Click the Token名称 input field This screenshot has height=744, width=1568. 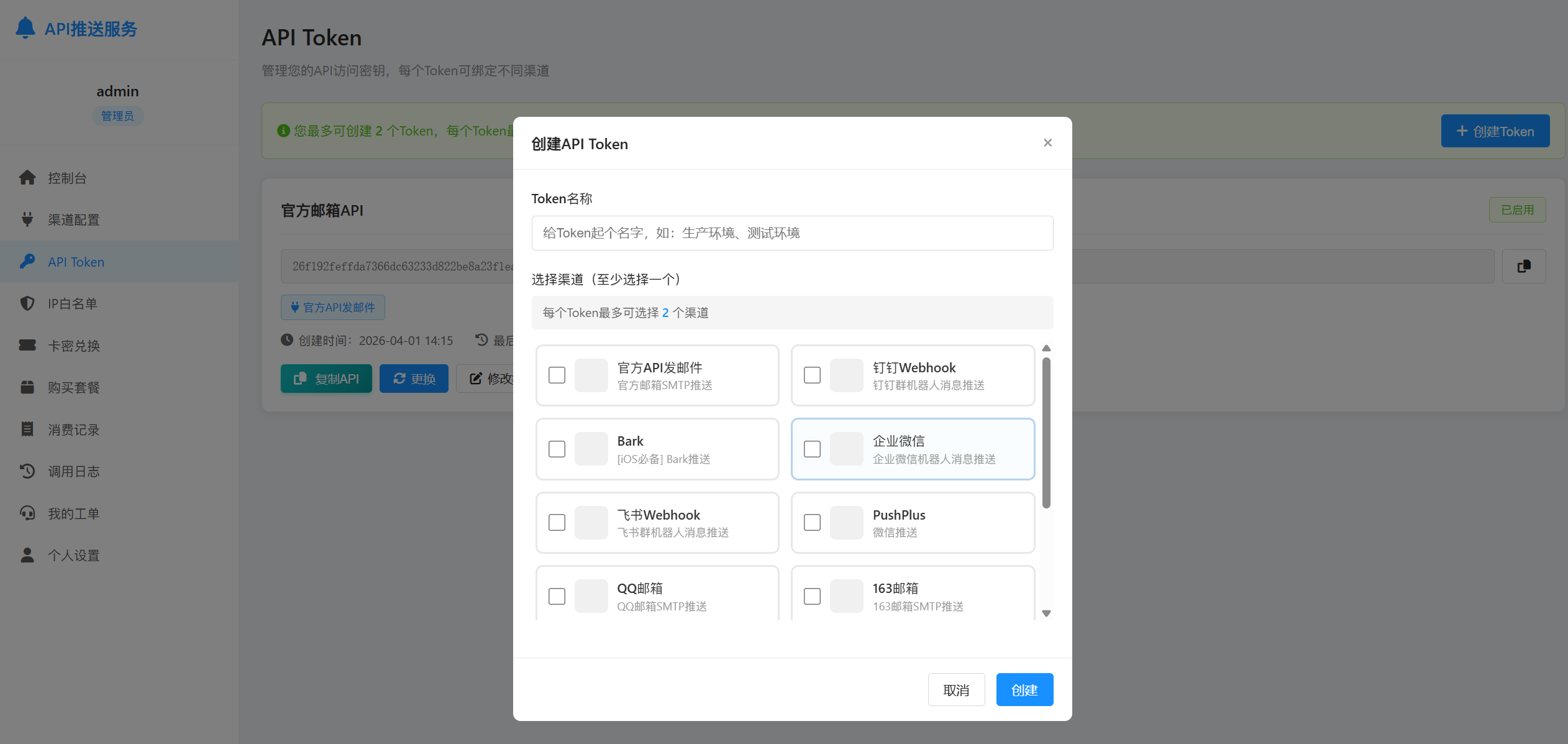(x=791, y=233)
